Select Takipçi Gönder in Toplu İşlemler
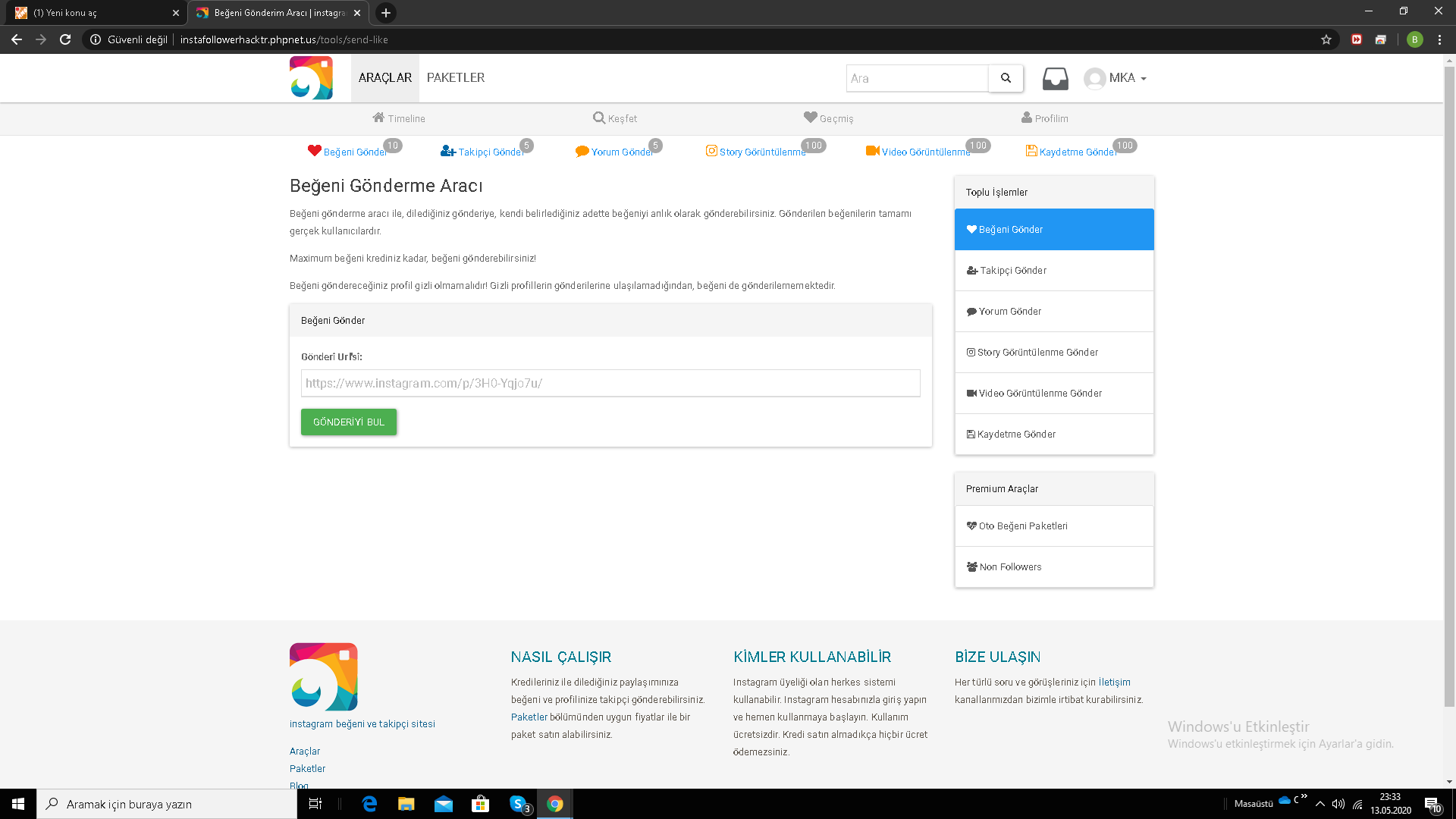 pyautogui.click(x=1054, y=270)
